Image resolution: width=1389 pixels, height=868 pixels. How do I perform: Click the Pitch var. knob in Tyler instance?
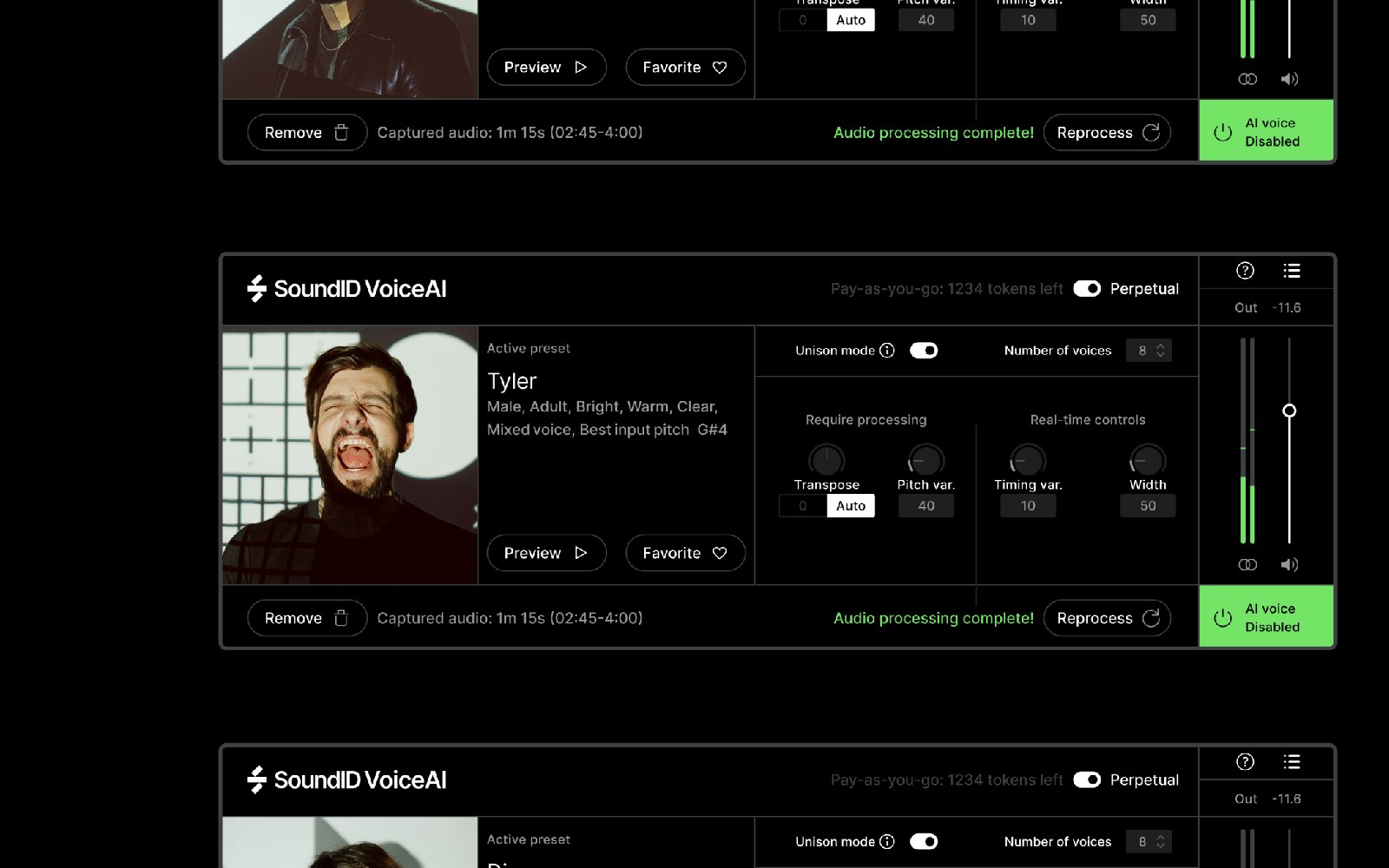pyautogui.click(x=925, y=460)
